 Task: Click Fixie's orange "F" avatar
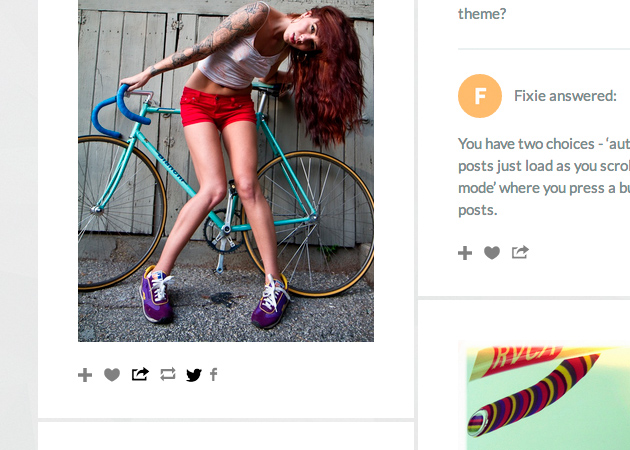[x=480, y=96]
